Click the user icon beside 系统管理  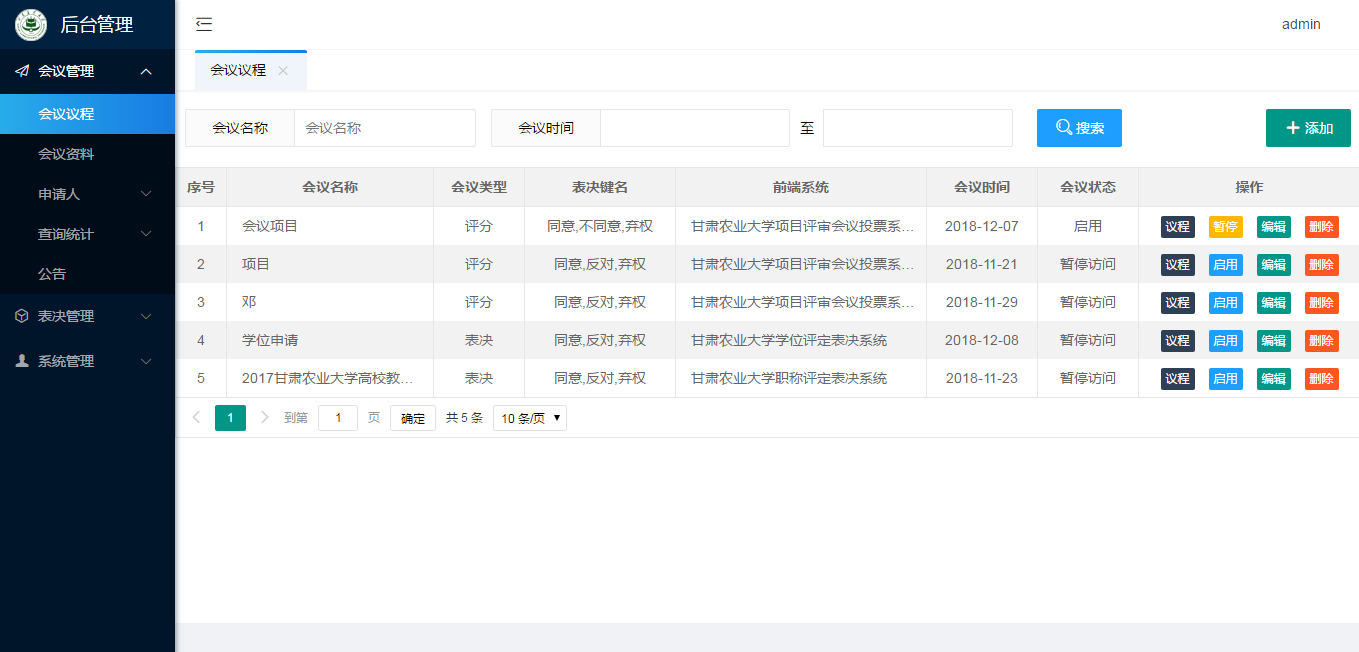tap(22, 361)
